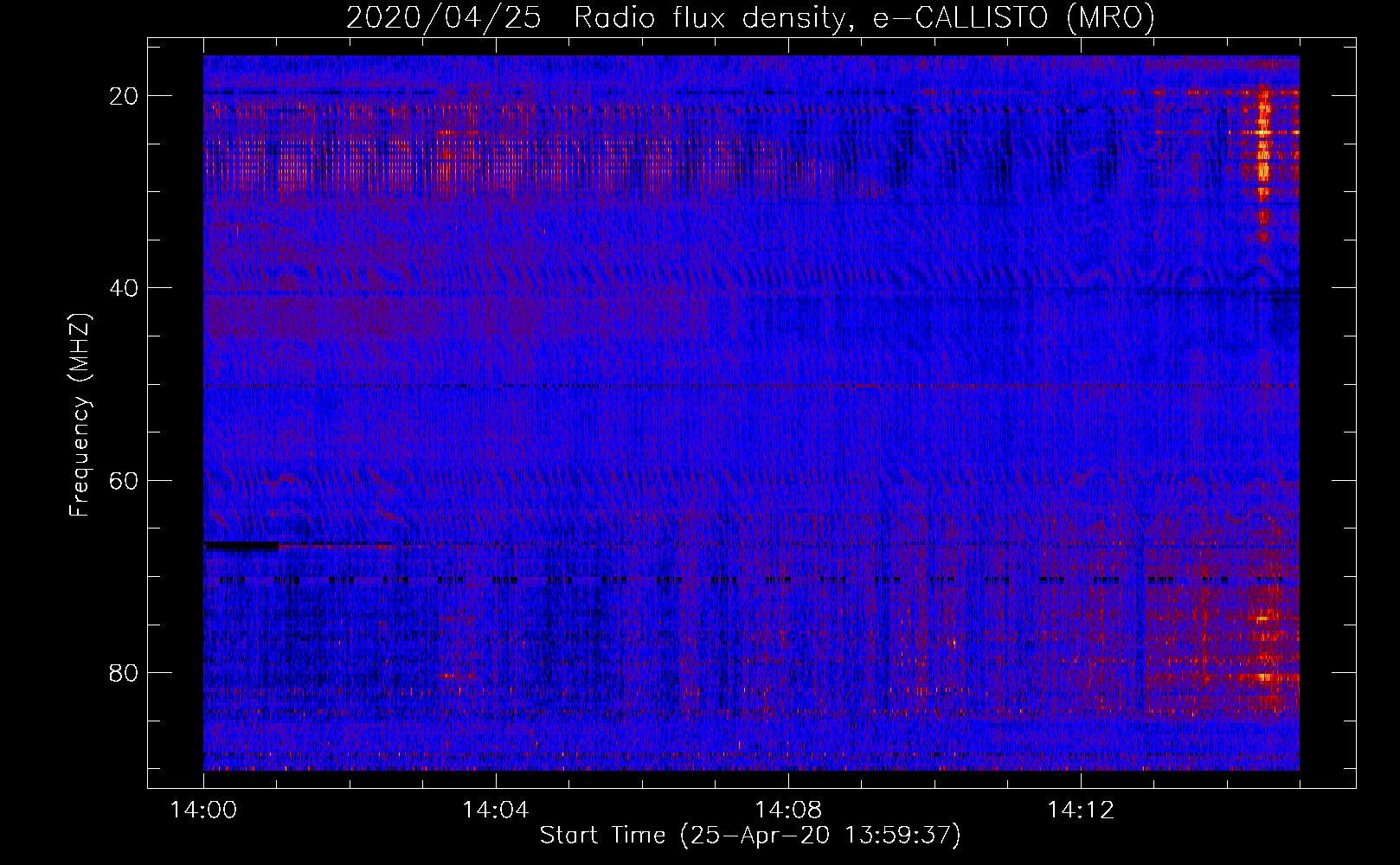Click the 14:12 time tick label

(x=1081, y=811)
